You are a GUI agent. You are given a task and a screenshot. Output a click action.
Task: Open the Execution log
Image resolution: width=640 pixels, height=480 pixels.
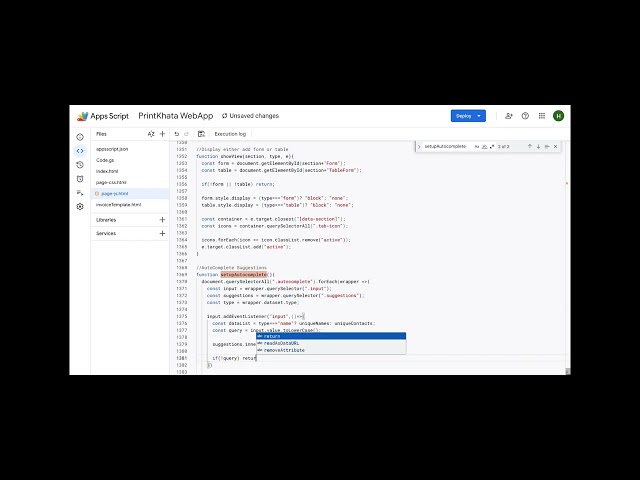tap(230, 134)
